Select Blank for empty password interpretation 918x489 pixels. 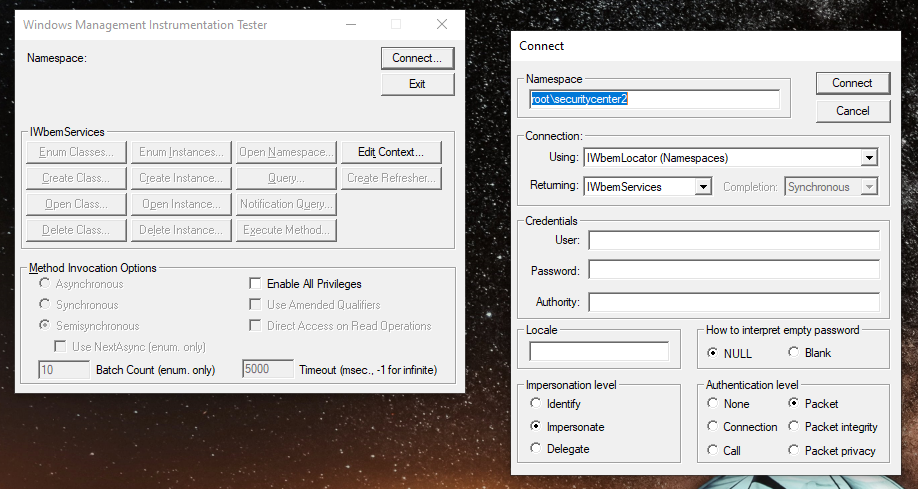click(x=794, y=353)
